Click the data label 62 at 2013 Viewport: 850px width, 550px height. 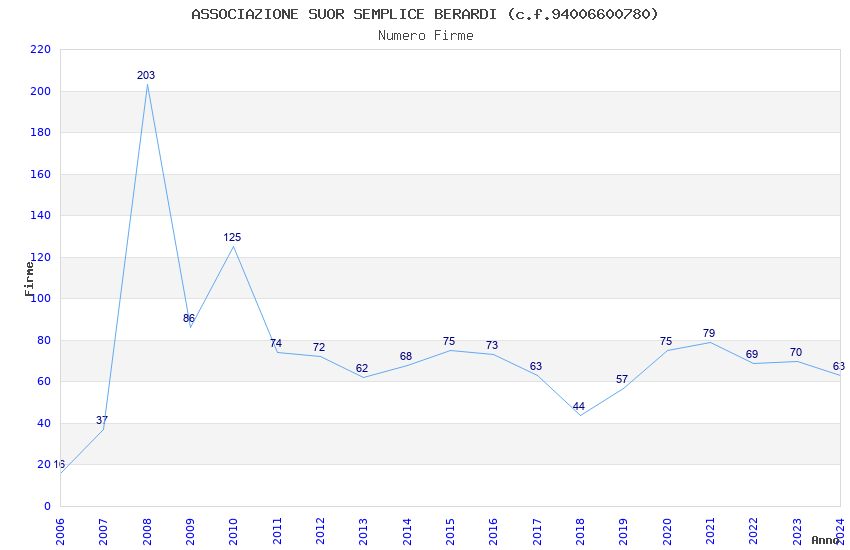tap(362, 368)
